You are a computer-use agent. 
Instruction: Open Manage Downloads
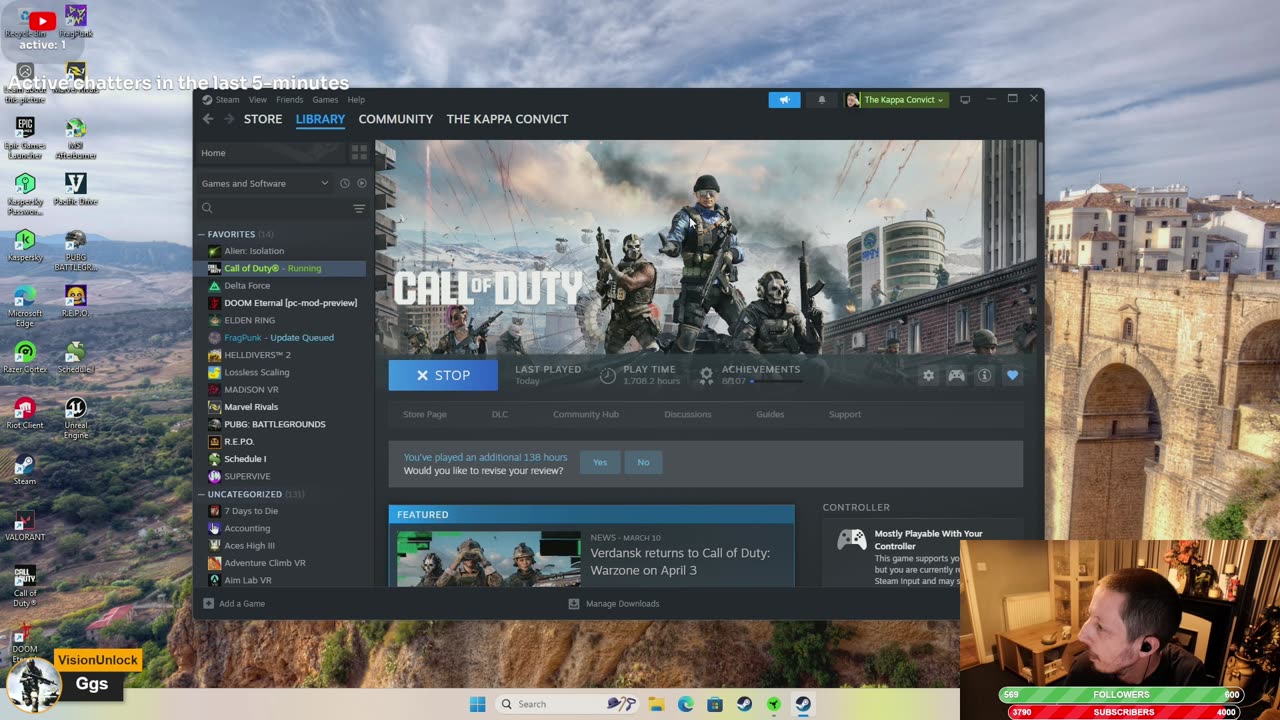point(613,604)
